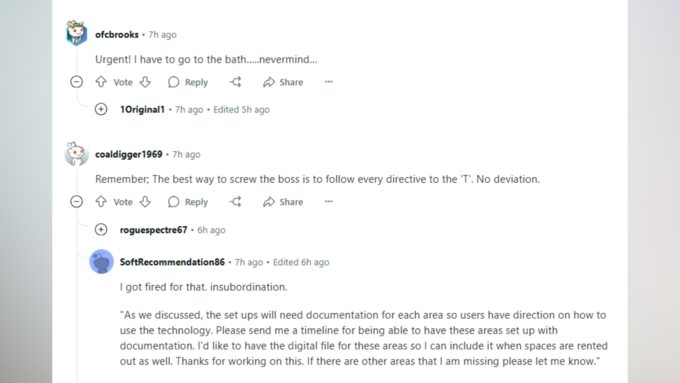Open more options on ofcbrooks comment
This screenshot has height=383, width=680.
click(329, 82)
